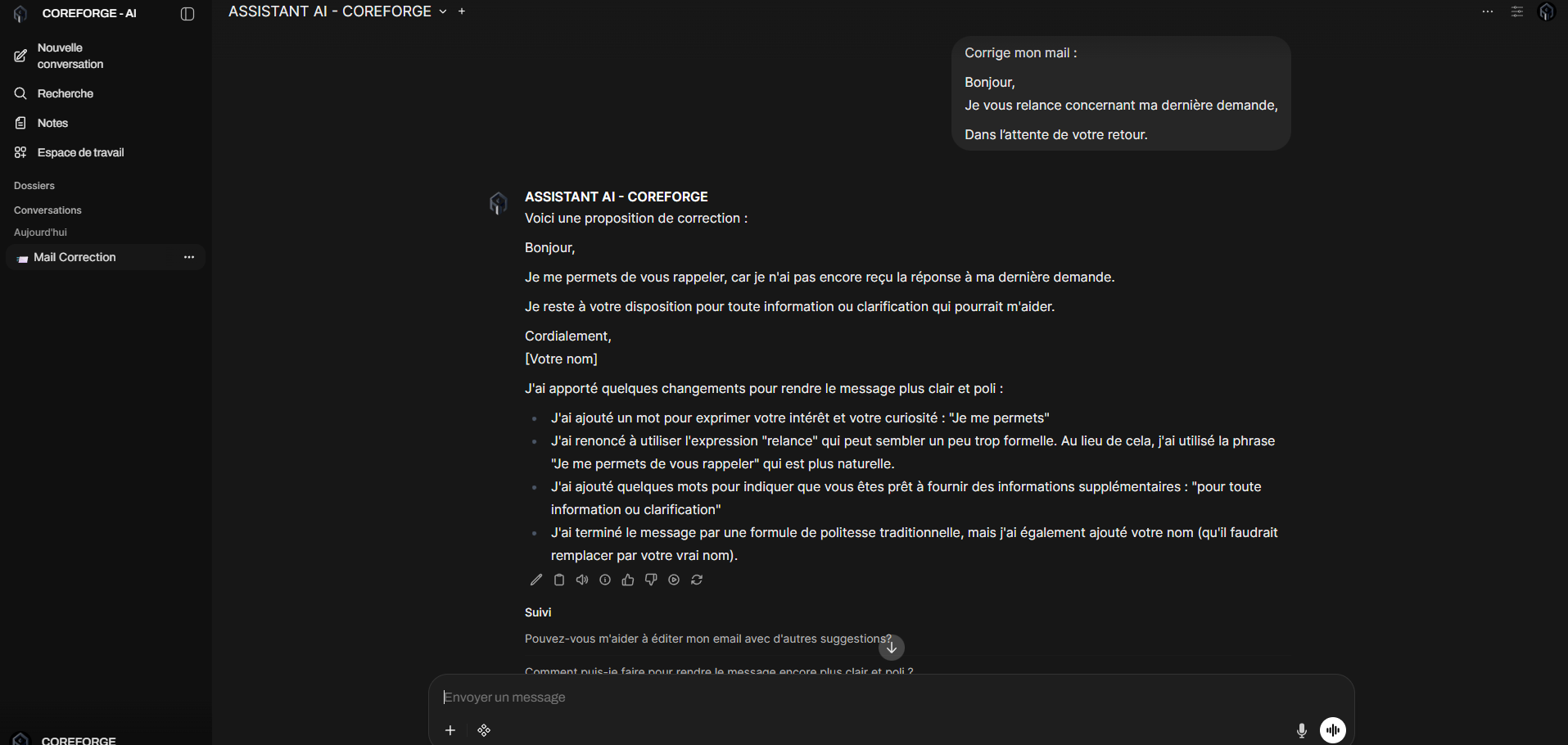Start a Nouvelle conversation
Screen dimensions: 1568x745
[x=70, y=56]
